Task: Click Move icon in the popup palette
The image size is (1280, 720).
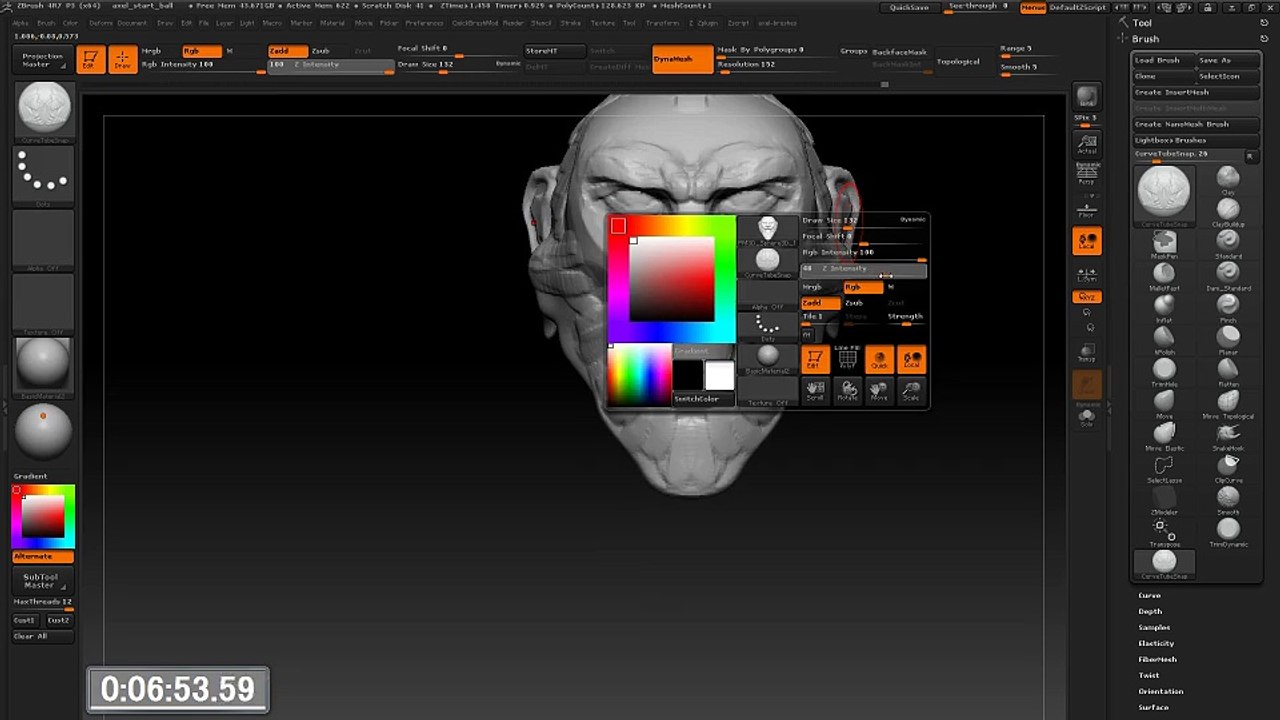Action: (879, 390)
